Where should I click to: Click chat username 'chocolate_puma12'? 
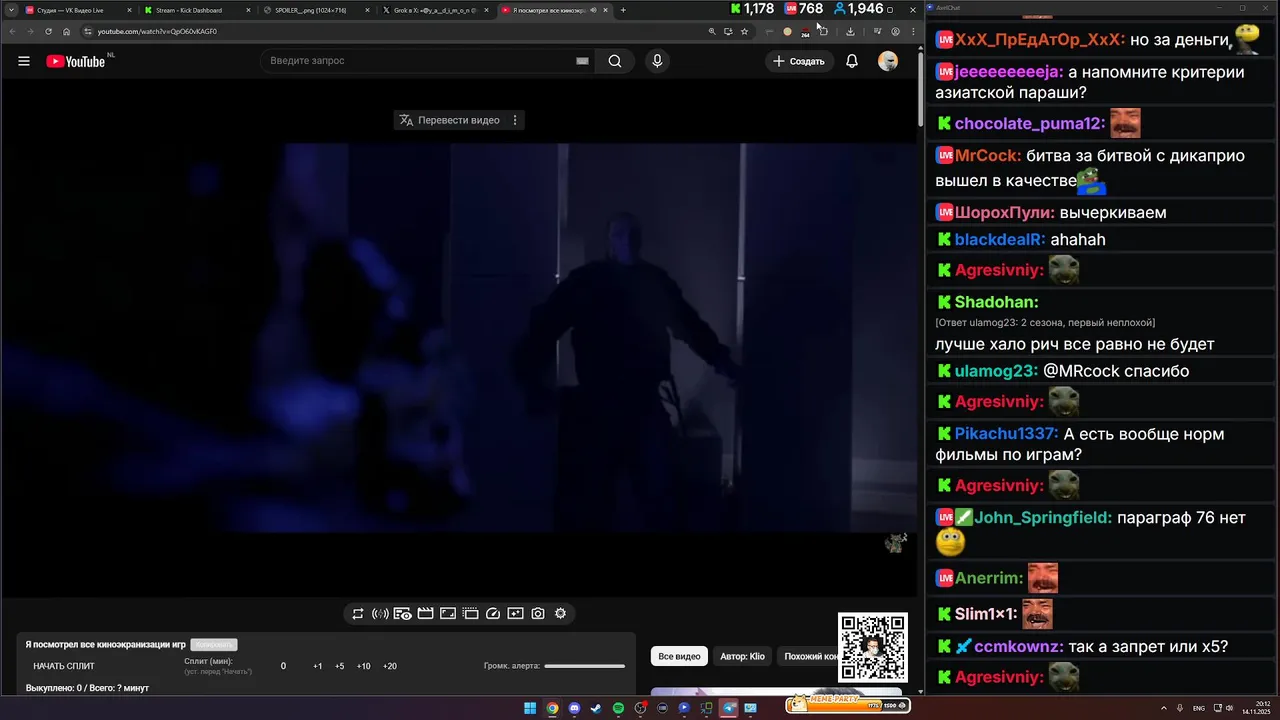pos(1030,124)
